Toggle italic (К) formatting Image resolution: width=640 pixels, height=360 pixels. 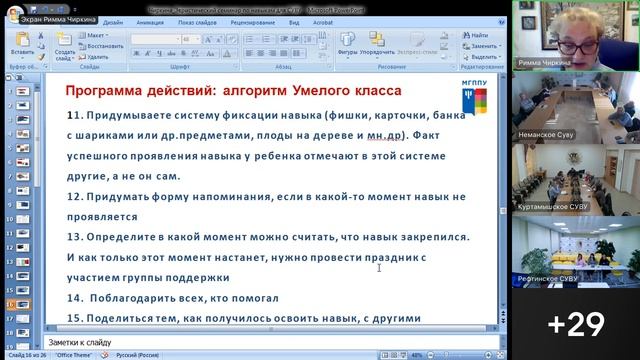148,53
